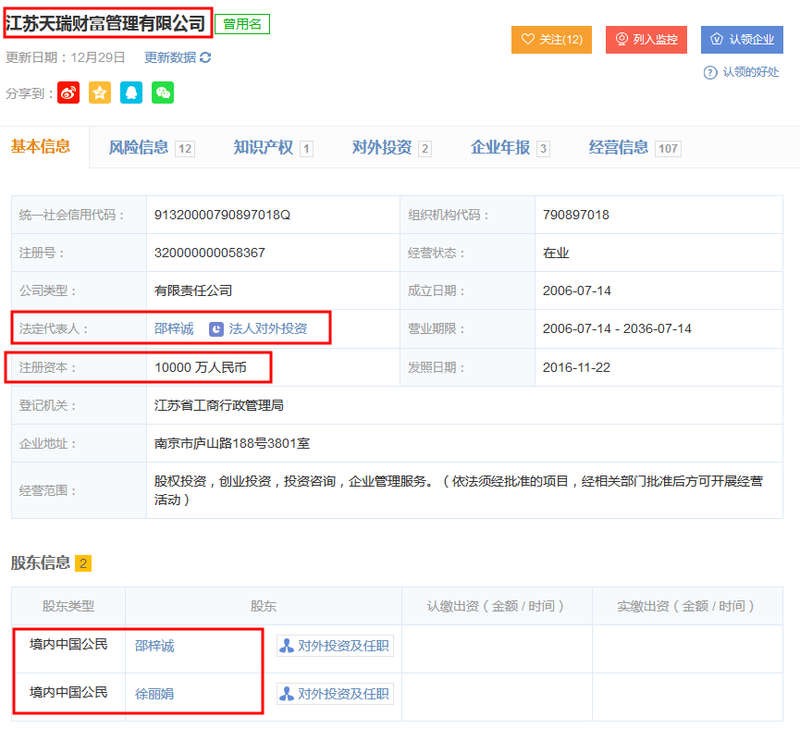The width and height of the screenshot is (800, 729).
Task: Share to QQ via blue penguin icon
Action: coord(131,93)
